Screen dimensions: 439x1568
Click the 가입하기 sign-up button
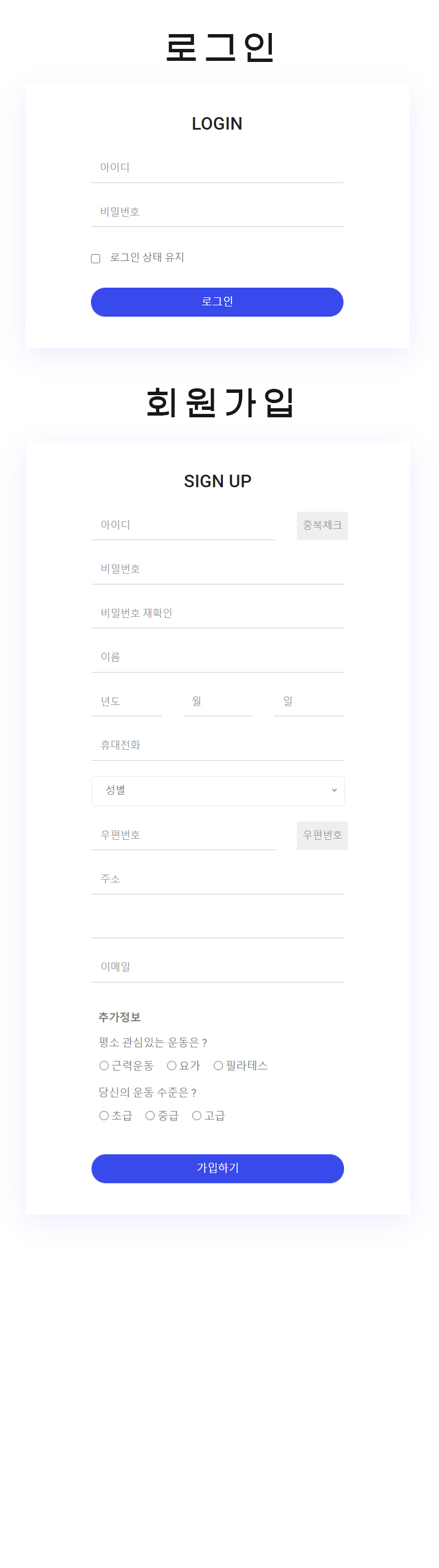[x=217, y=1168]
